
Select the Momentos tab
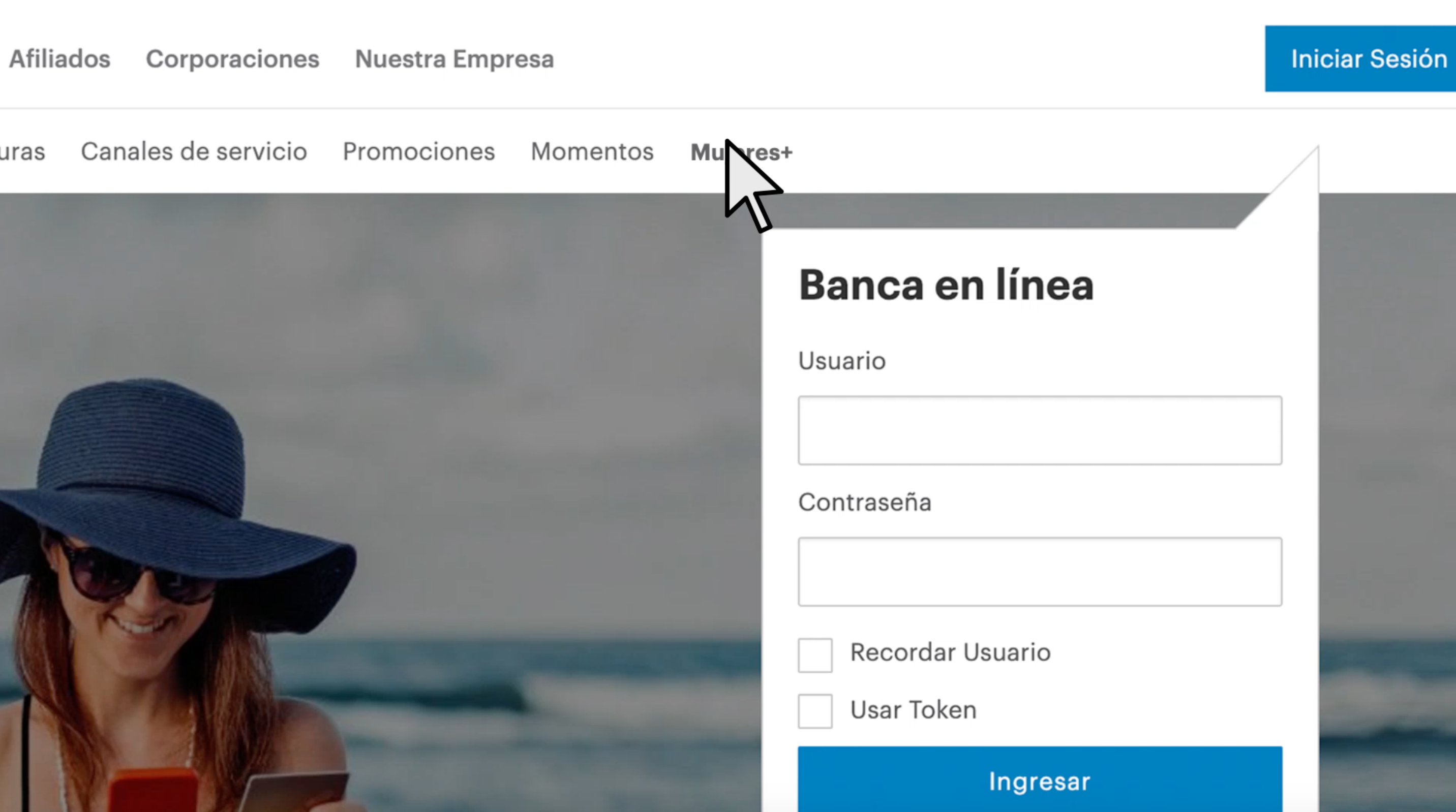tap(592, 151)
